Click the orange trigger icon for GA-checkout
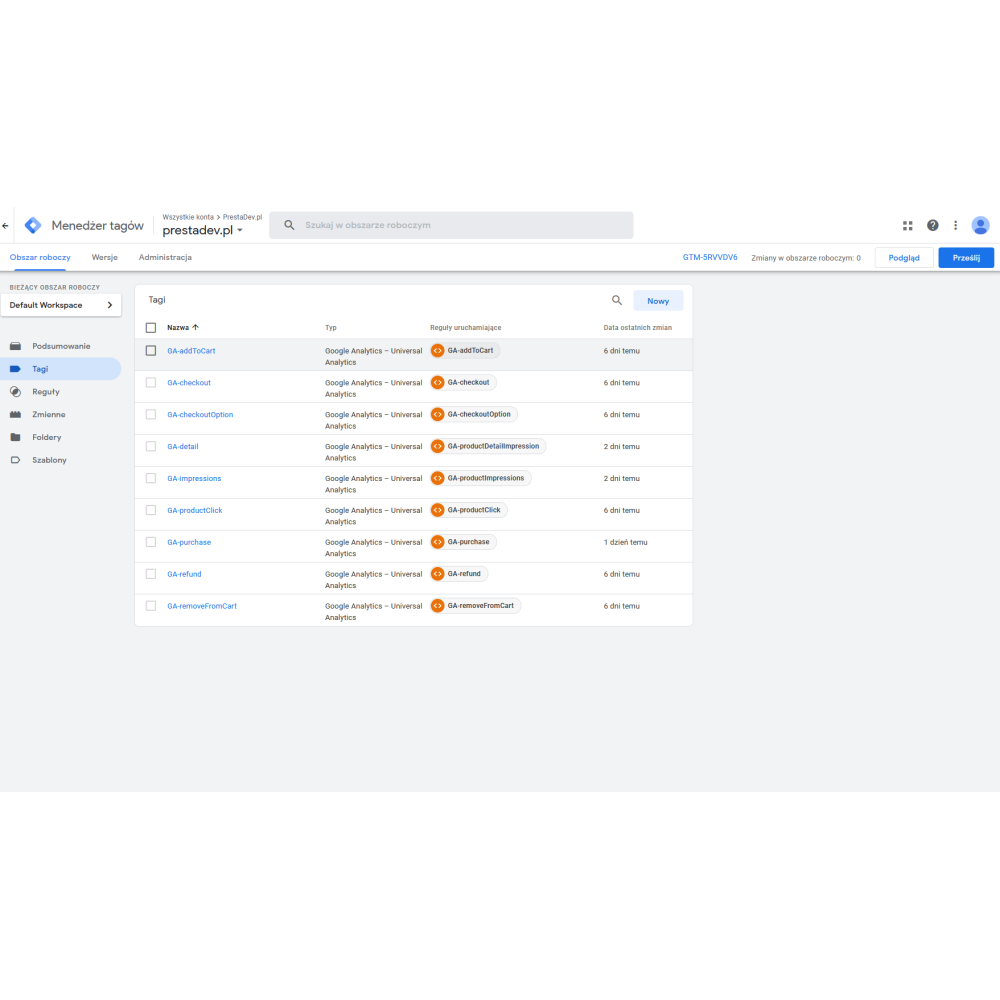The image size is (1000, 1000). tap(438, 383)
